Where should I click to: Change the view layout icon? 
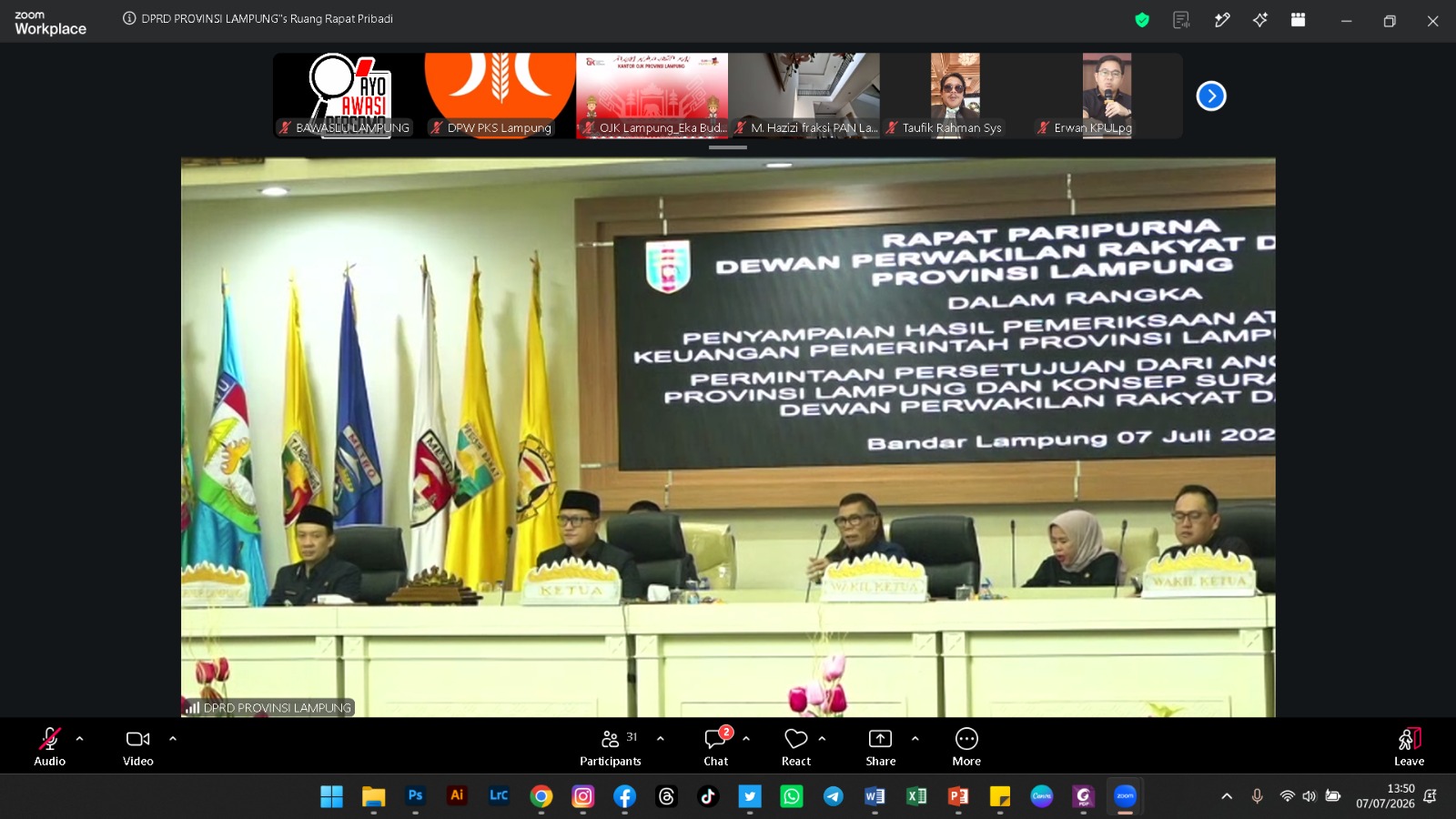[1299, 20]
